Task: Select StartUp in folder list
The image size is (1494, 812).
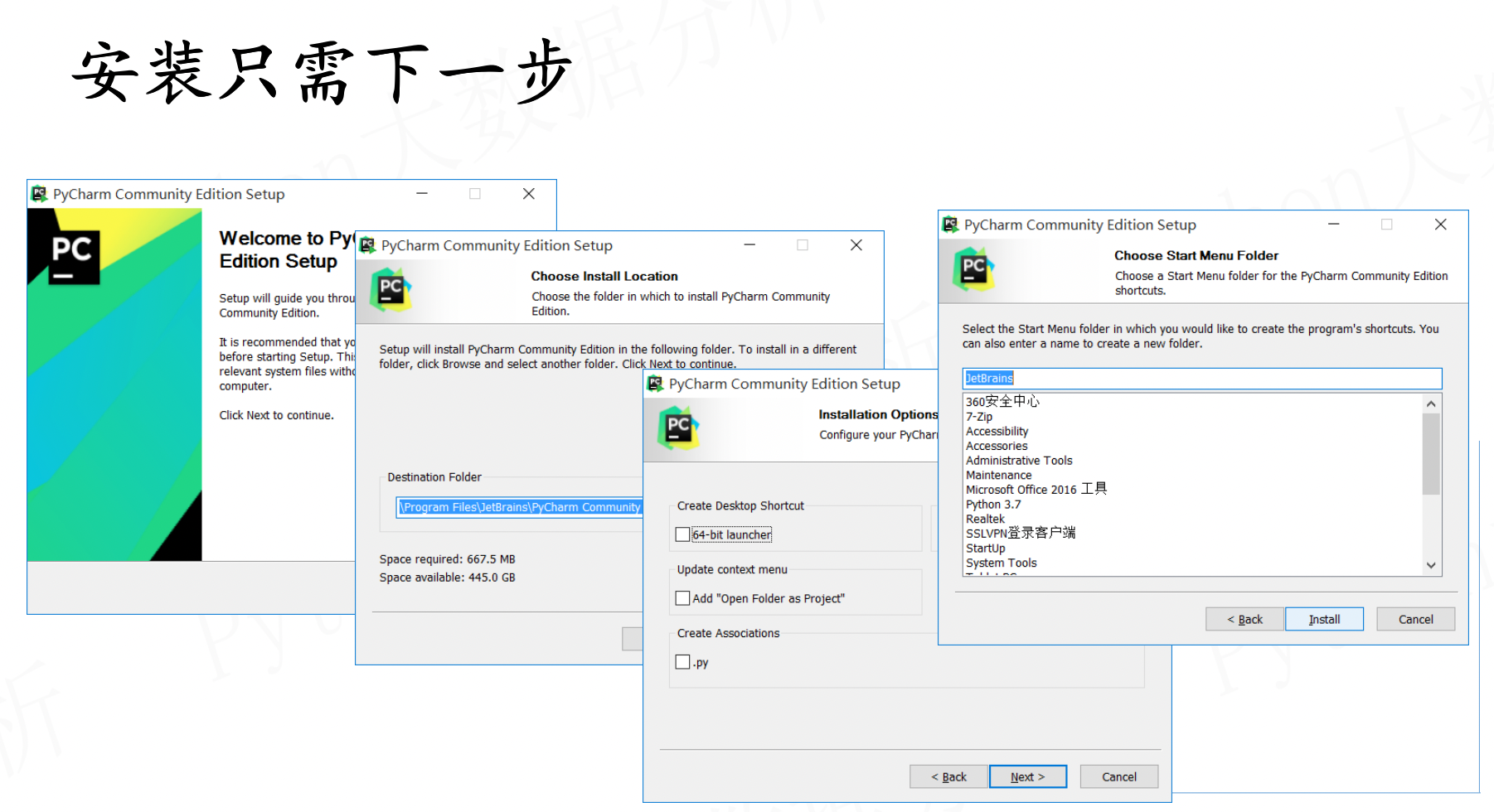Action: pos(986,549)
